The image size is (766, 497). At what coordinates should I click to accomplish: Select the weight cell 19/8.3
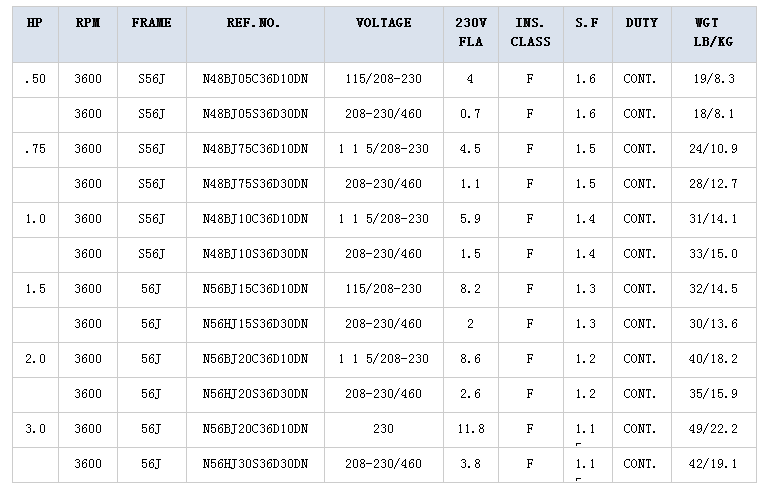click(x=713, y=79)
